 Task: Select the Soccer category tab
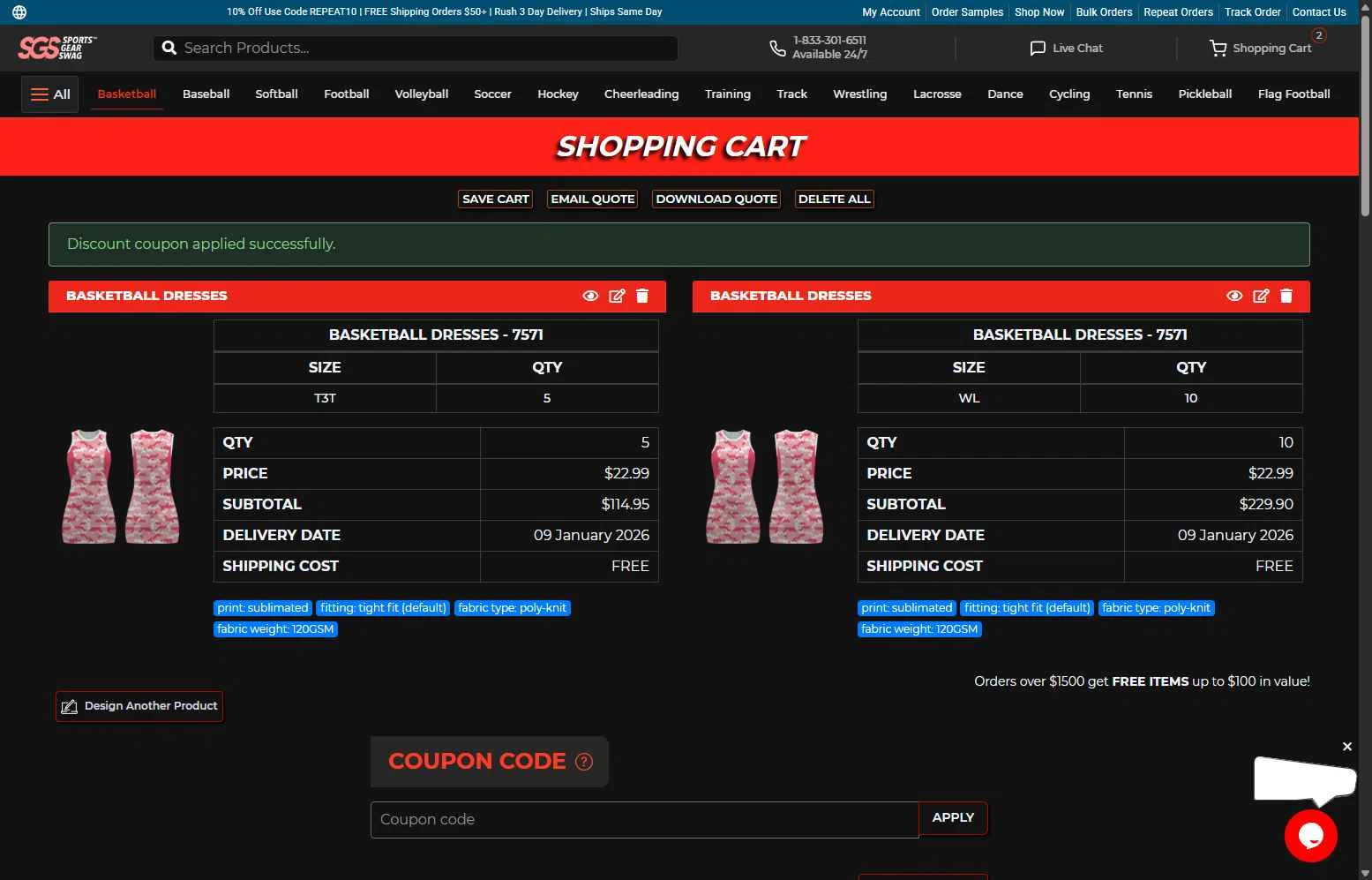pyautogui.click(x=492, y=94)
